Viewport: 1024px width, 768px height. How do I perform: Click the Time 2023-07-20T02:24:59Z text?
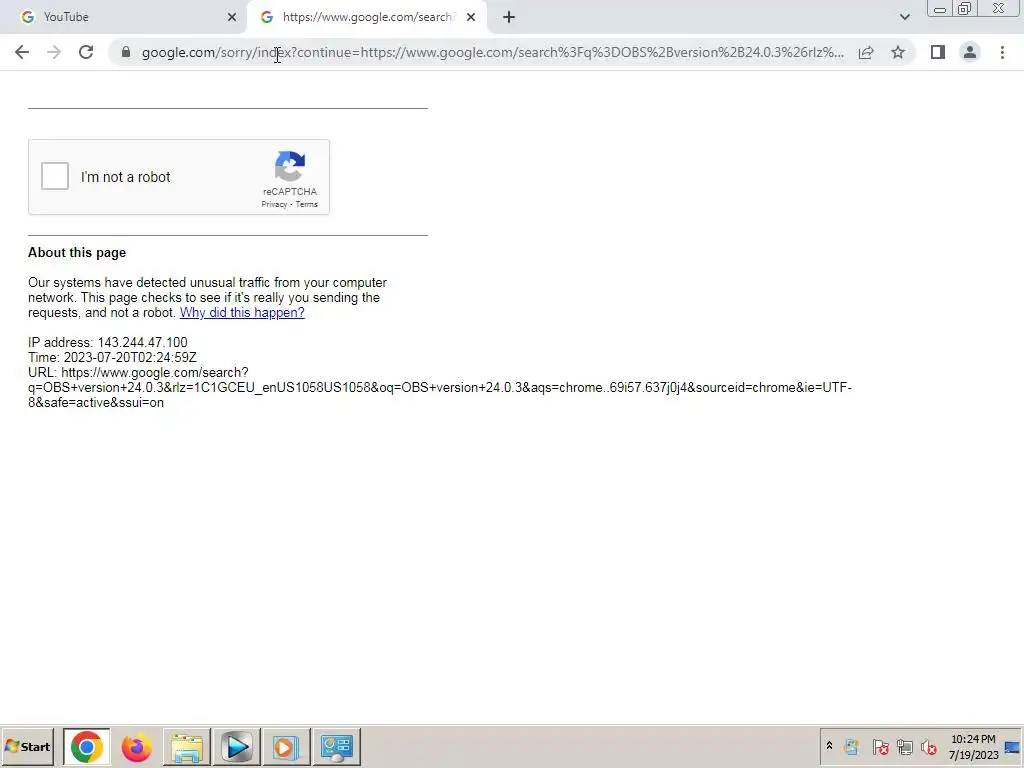click(112, 357)
